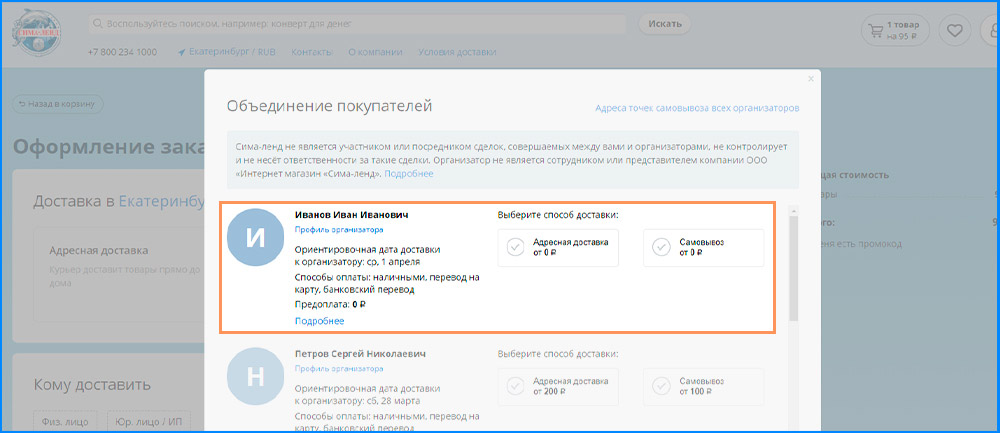1000x433 pixels.
Task: Click the search magnifier icon
Action: coord(97,24)
